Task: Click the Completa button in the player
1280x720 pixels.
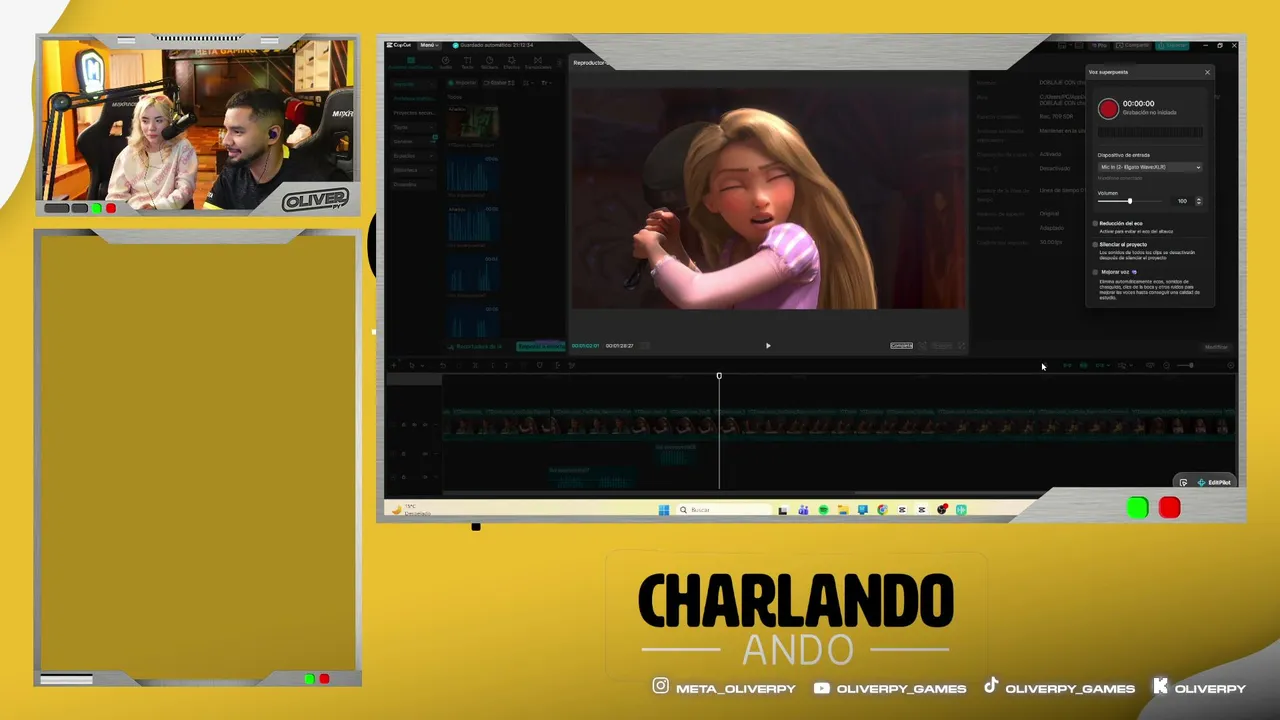Action: (901, 346)
